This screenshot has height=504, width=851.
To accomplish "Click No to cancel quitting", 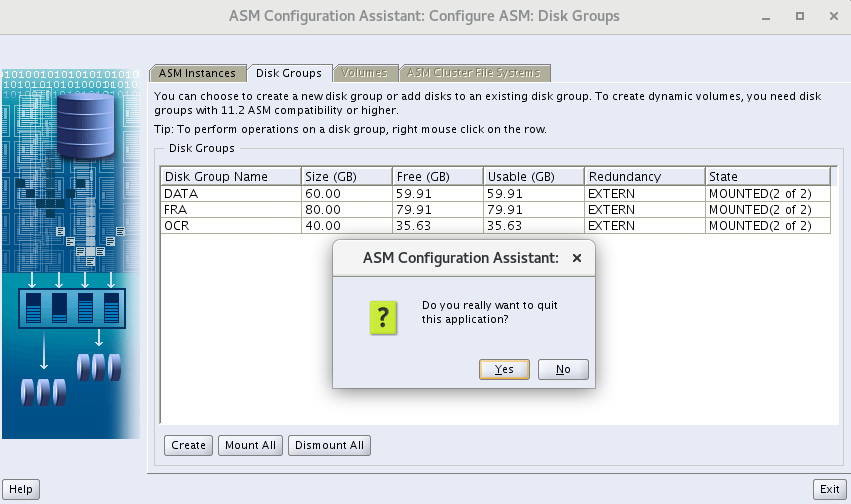I will (563, 369).
